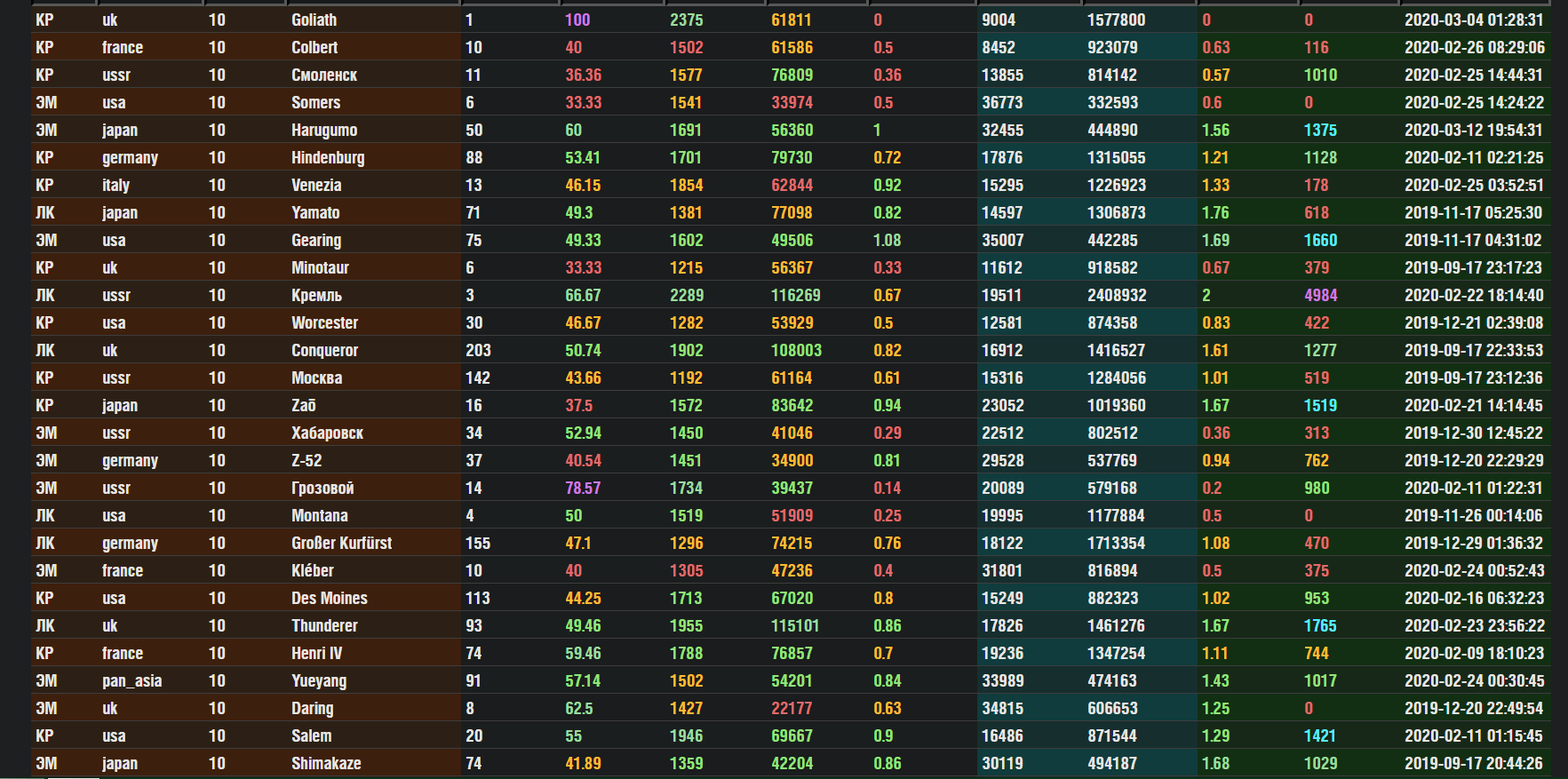Click timestamp 2019-09-17 20:44:26
Screen dimensions: 1568x779
[x=1474, y=763]
